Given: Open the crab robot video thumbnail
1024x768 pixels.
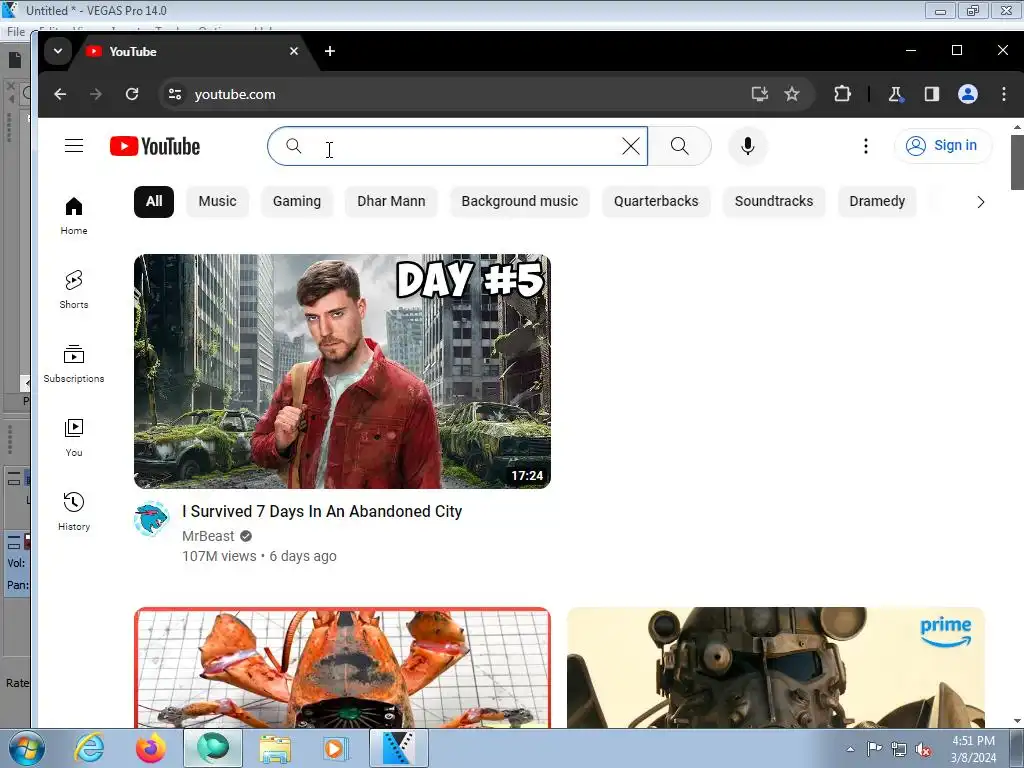Looking at the screenshot, I should click(342, 667).
